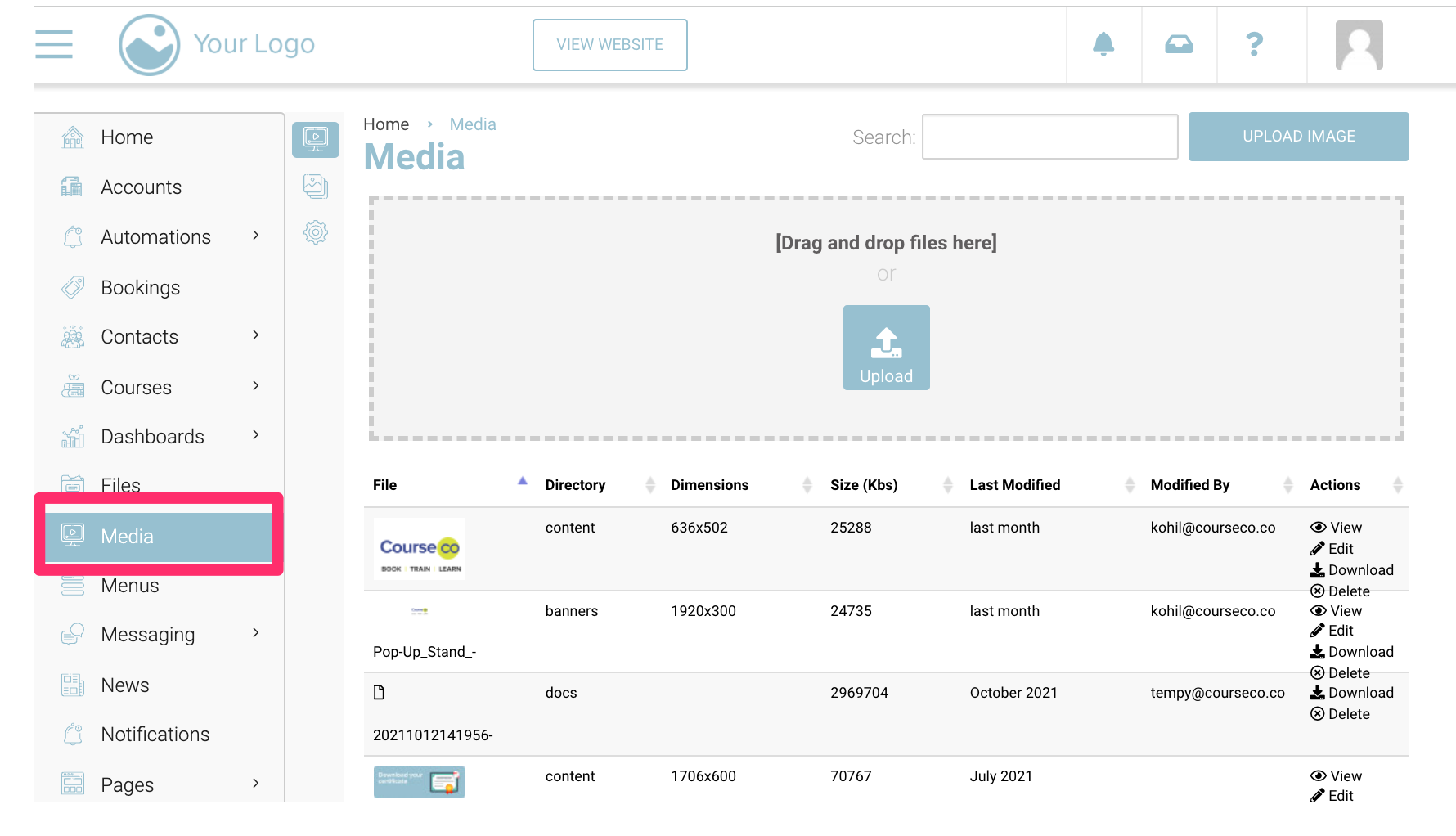This screenshot has width=1456, height=836.
Task: Go to News in the sidebar
Action: pos(124,685)
